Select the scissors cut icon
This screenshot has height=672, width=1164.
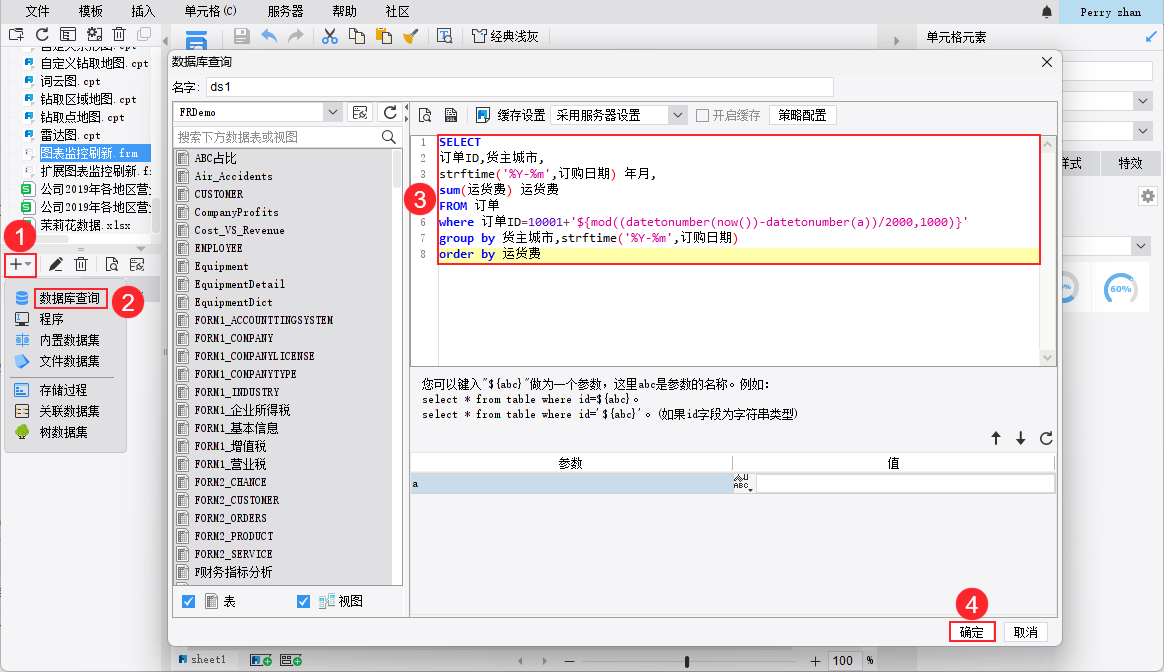pyautogui.click(x=330, y=36)
